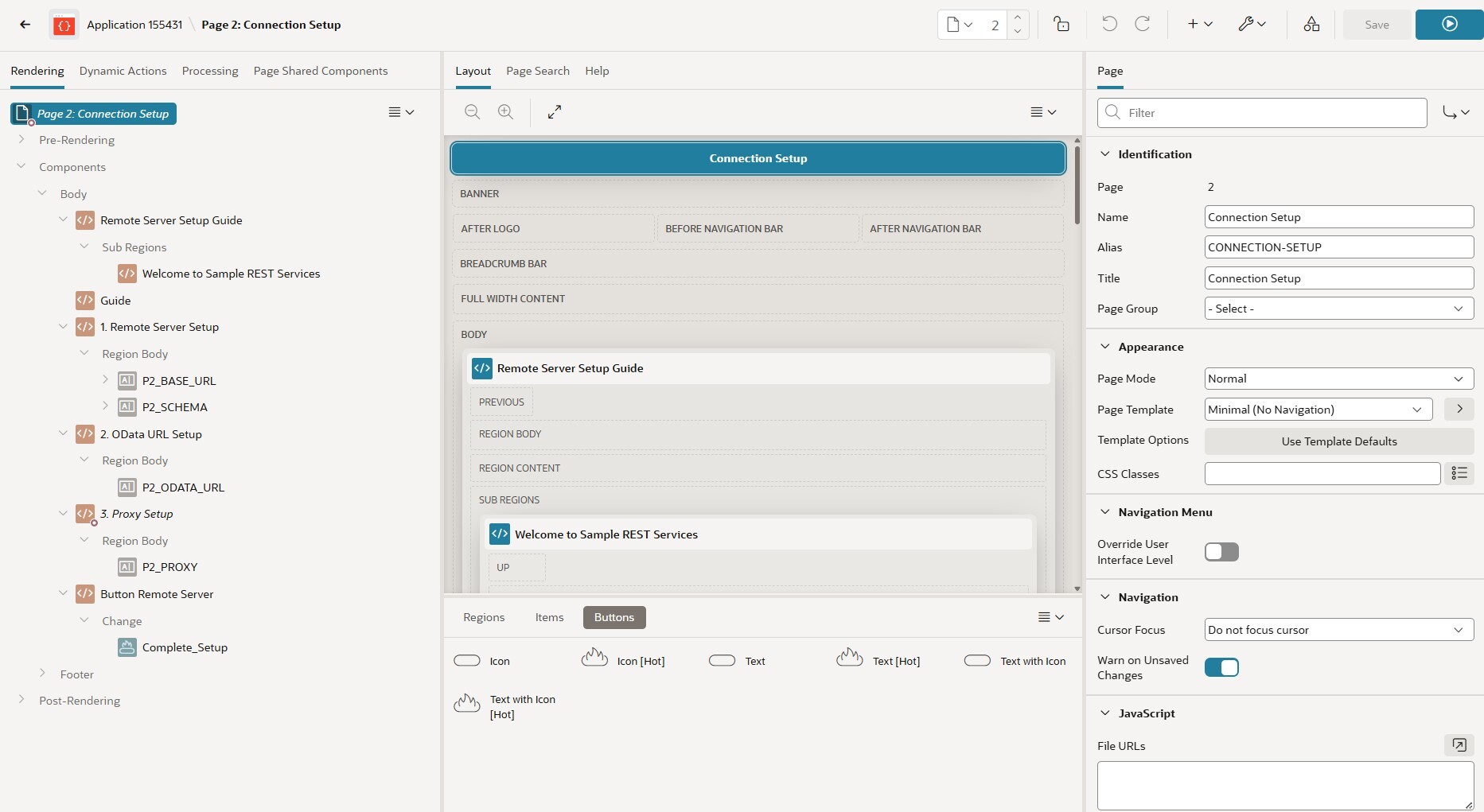This screenshot has height=812, width=1484.
Task: Zoom out the layout view
Action: [473, 112]
